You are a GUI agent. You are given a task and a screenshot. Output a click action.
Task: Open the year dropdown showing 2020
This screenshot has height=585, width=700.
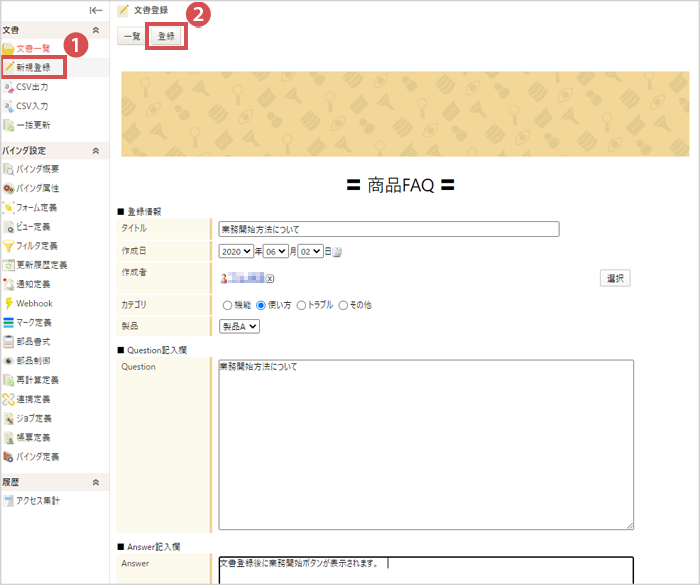point(236,251)
